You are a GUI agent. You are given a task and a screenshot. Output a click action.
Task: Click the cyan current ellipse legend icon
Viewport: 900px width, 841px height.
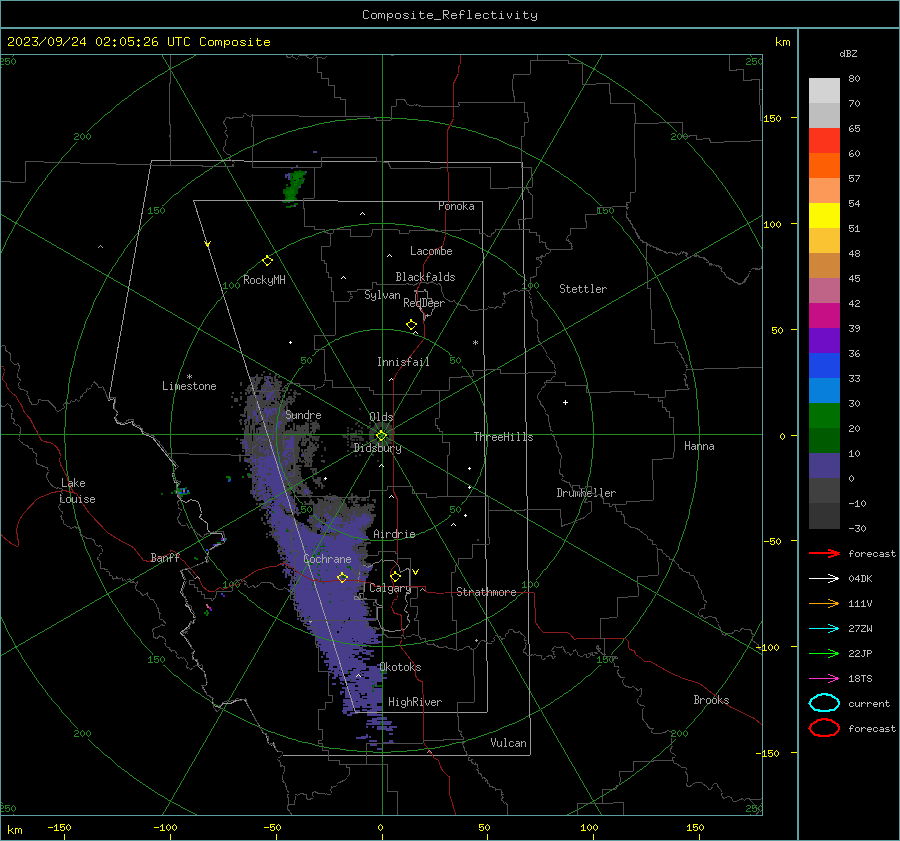(824, 703)
